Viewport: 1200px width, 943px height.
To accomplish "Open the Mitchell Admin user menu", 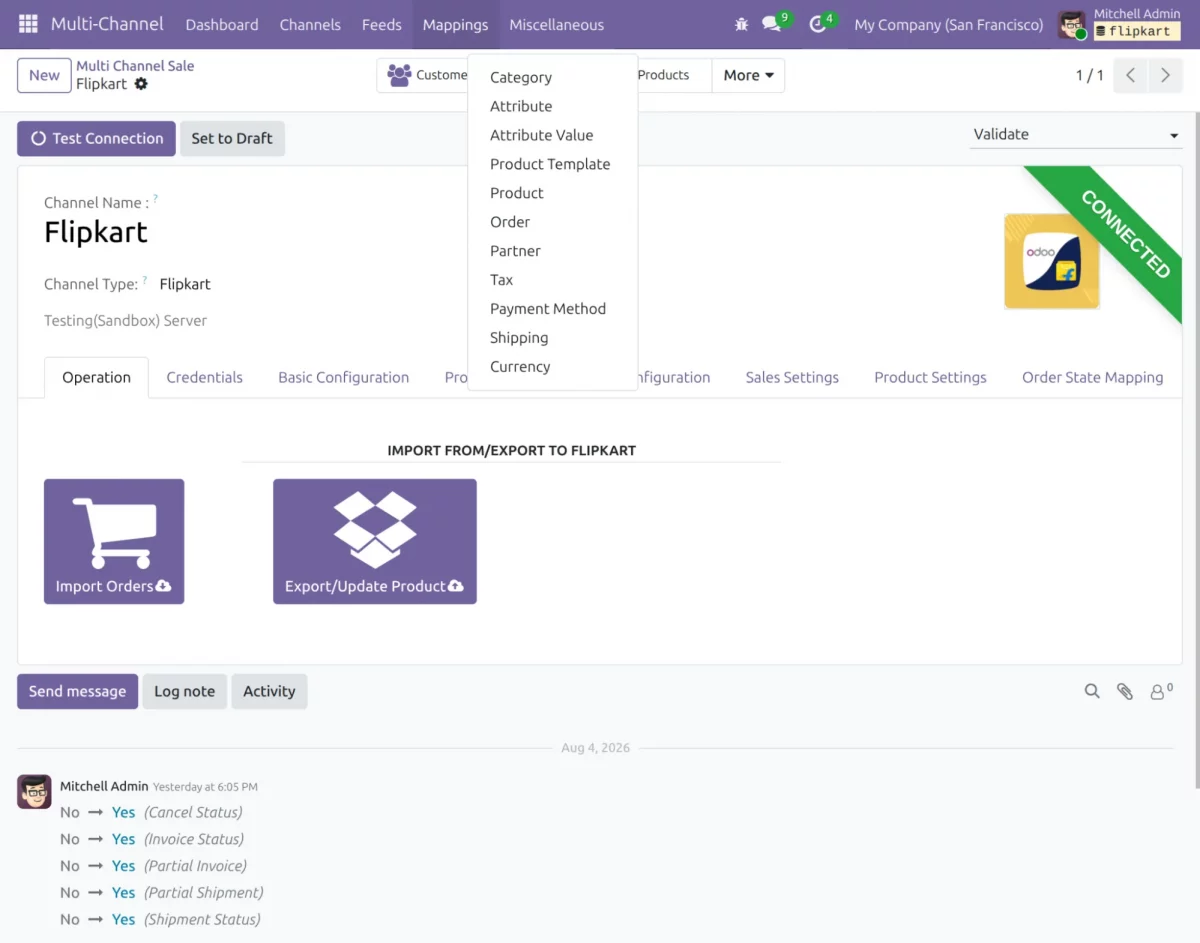I will point(1120,24).
